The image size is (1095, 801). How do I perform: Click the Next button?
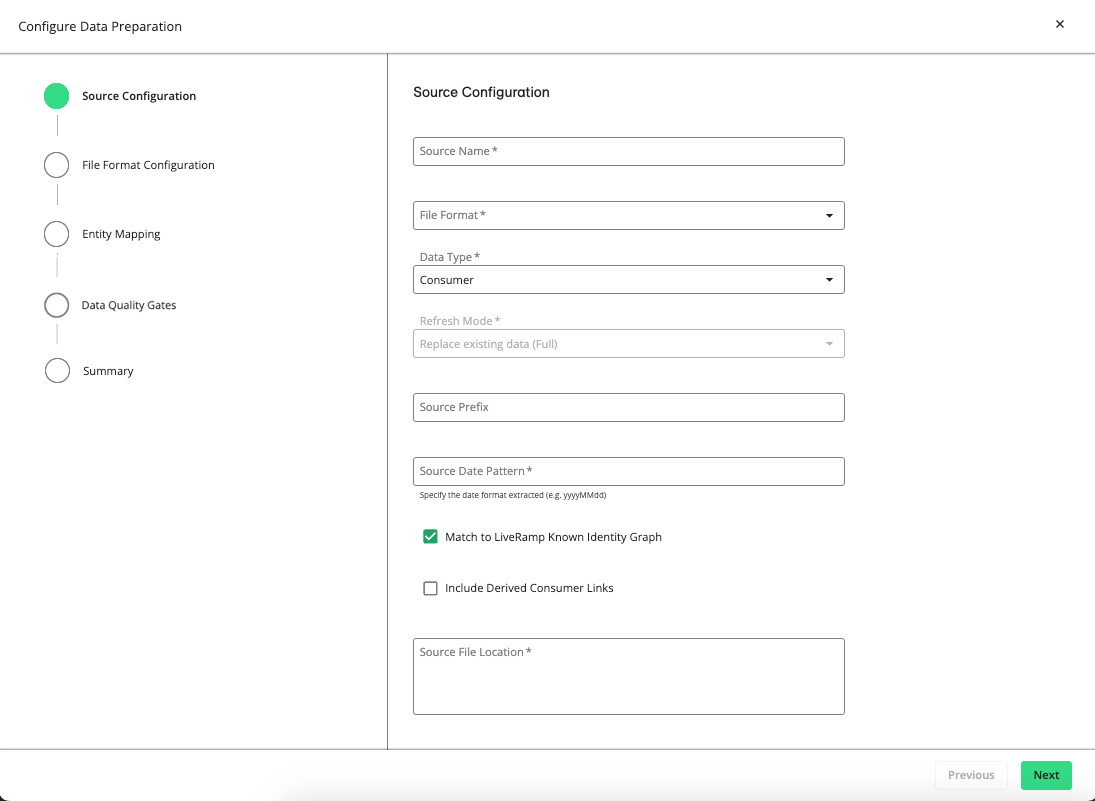(x=1046, y=775)
